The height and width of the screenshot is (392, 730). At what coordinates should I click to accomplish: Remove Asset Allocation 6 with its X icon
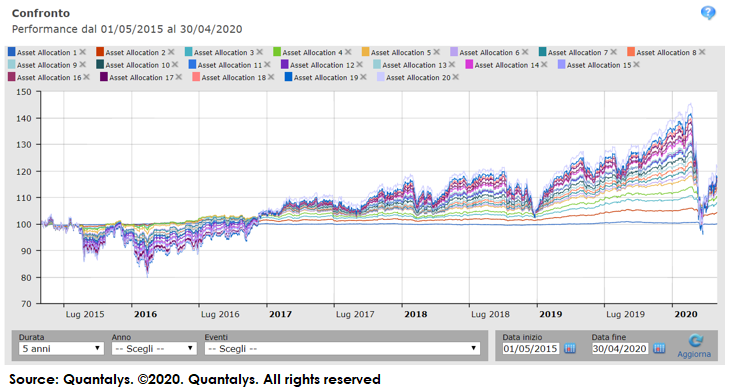525,52
